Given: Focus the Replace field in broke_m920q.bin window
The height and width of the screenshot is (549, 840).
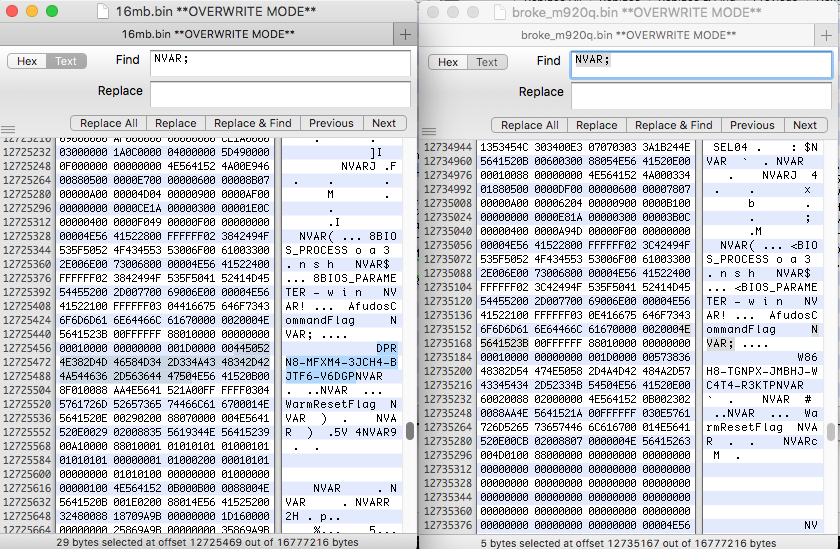Looking at the screenshot, I should [x=702, y=96].
